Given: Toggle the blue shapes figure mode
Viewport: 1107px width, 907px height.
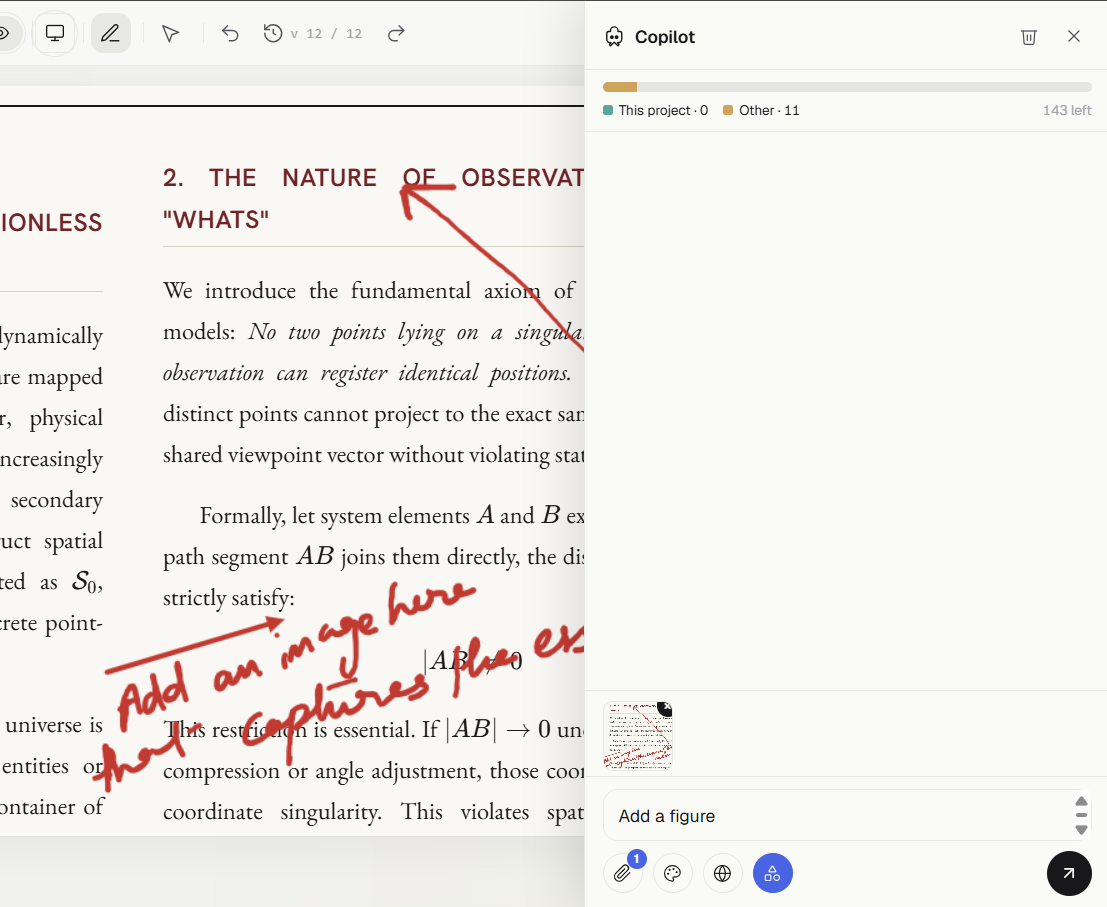Looking at the screenshot, I should click(772, 873).
